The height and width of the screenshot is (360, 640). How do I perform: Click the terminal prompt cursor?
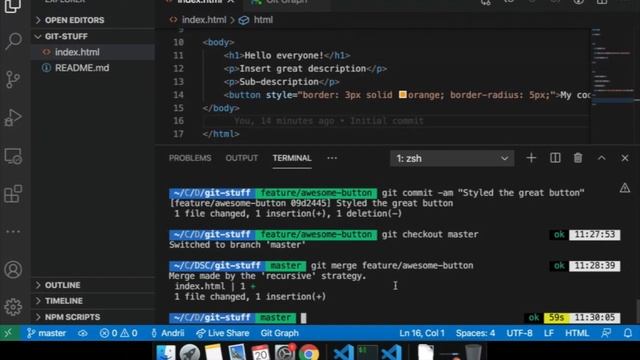303,318
